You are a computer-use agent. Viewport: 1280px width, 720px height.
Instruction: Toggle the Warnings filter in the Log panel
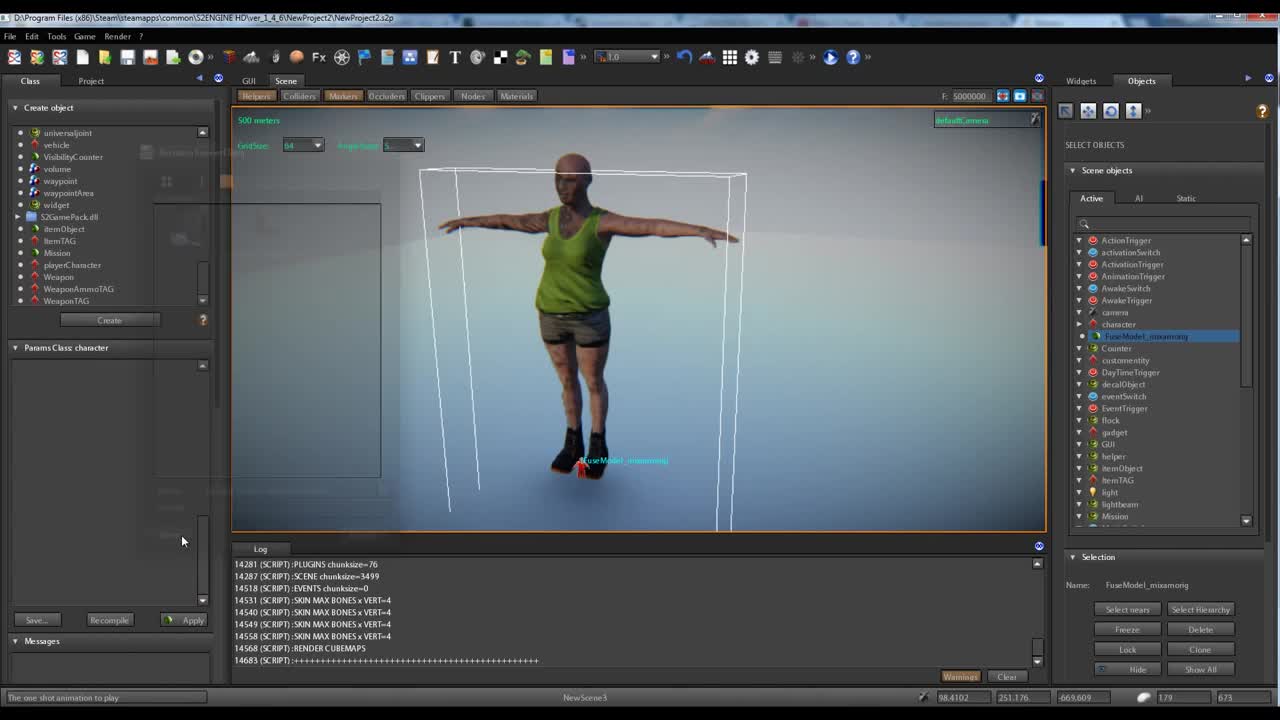(x=960, y=677)
